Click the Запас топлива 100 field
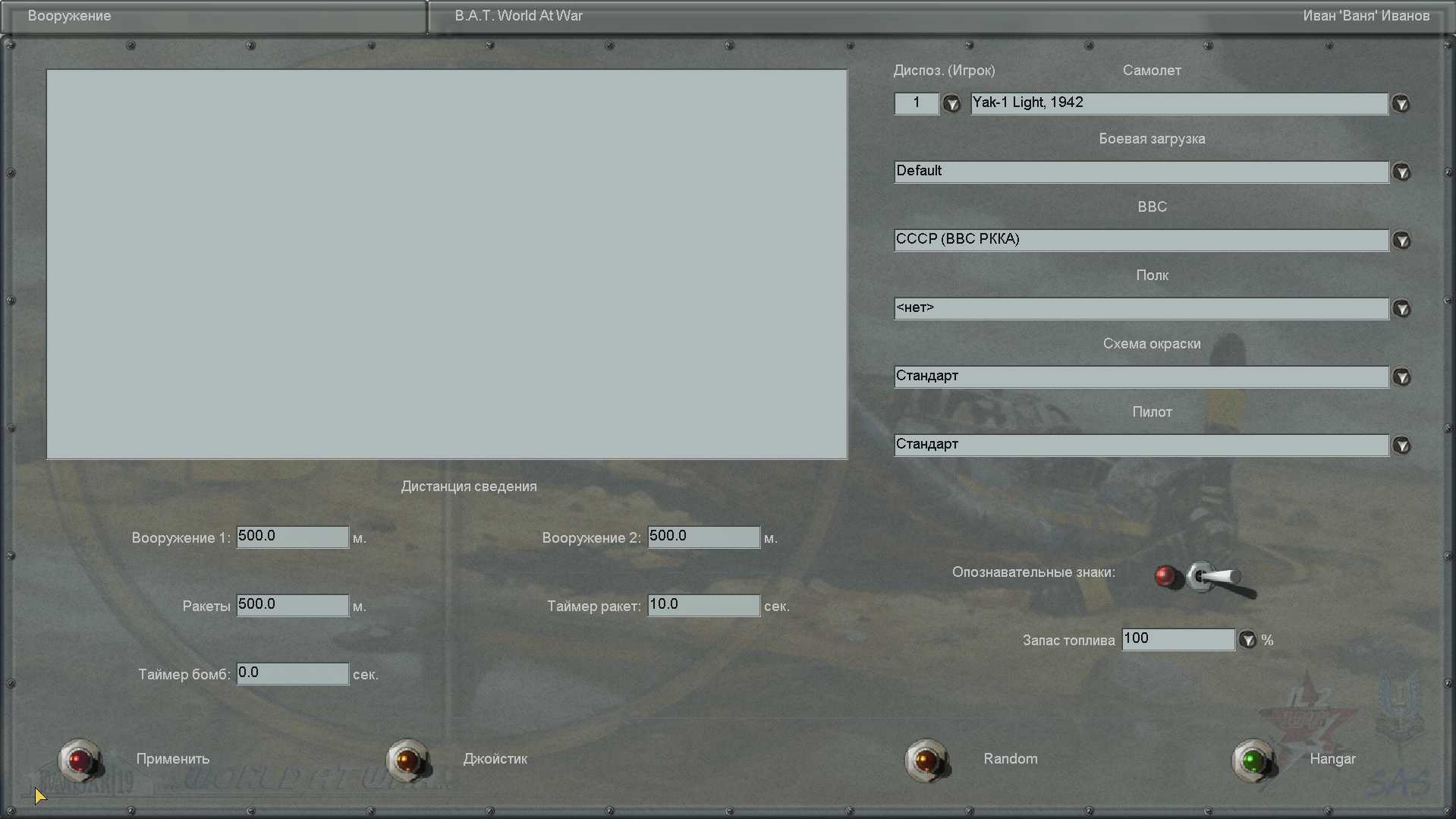The width and height of the screenshot is (1456, 819). pyautogui.click(x=1178, y=639)
